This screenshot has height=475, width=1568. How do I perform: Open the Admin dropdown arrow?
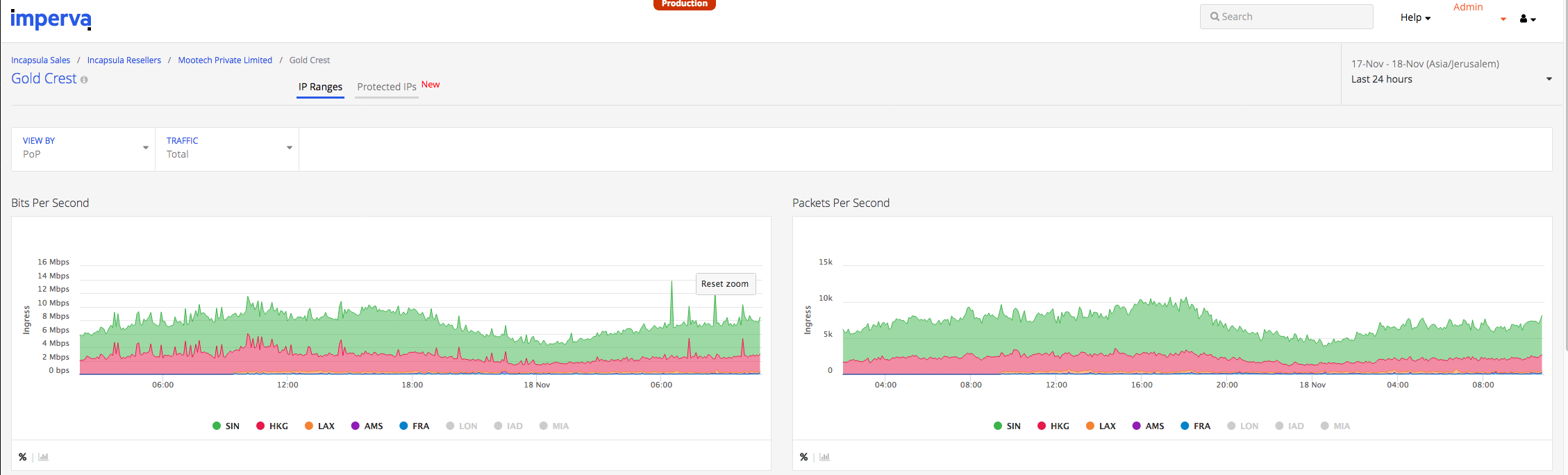(x=1503, y=19)
